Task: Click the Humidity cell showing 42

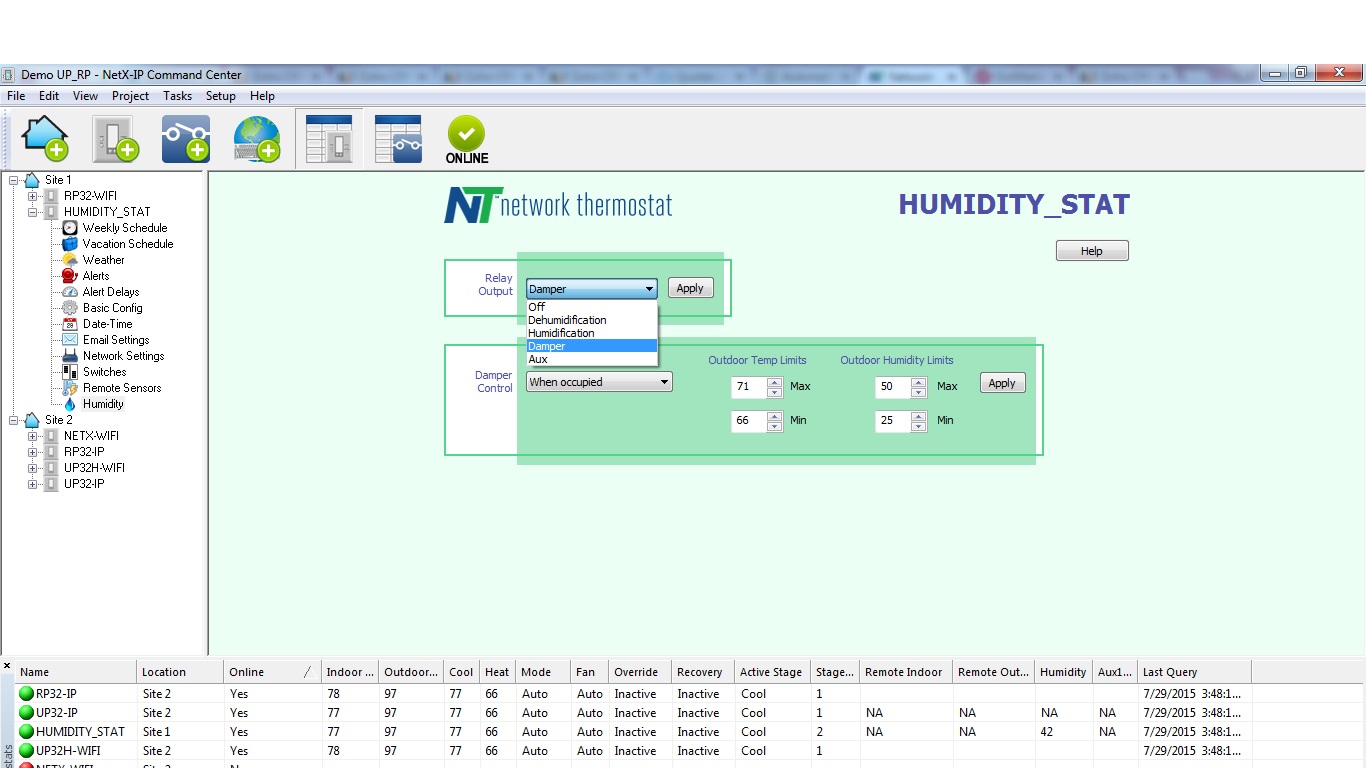Action: [x=1063, y=732]
